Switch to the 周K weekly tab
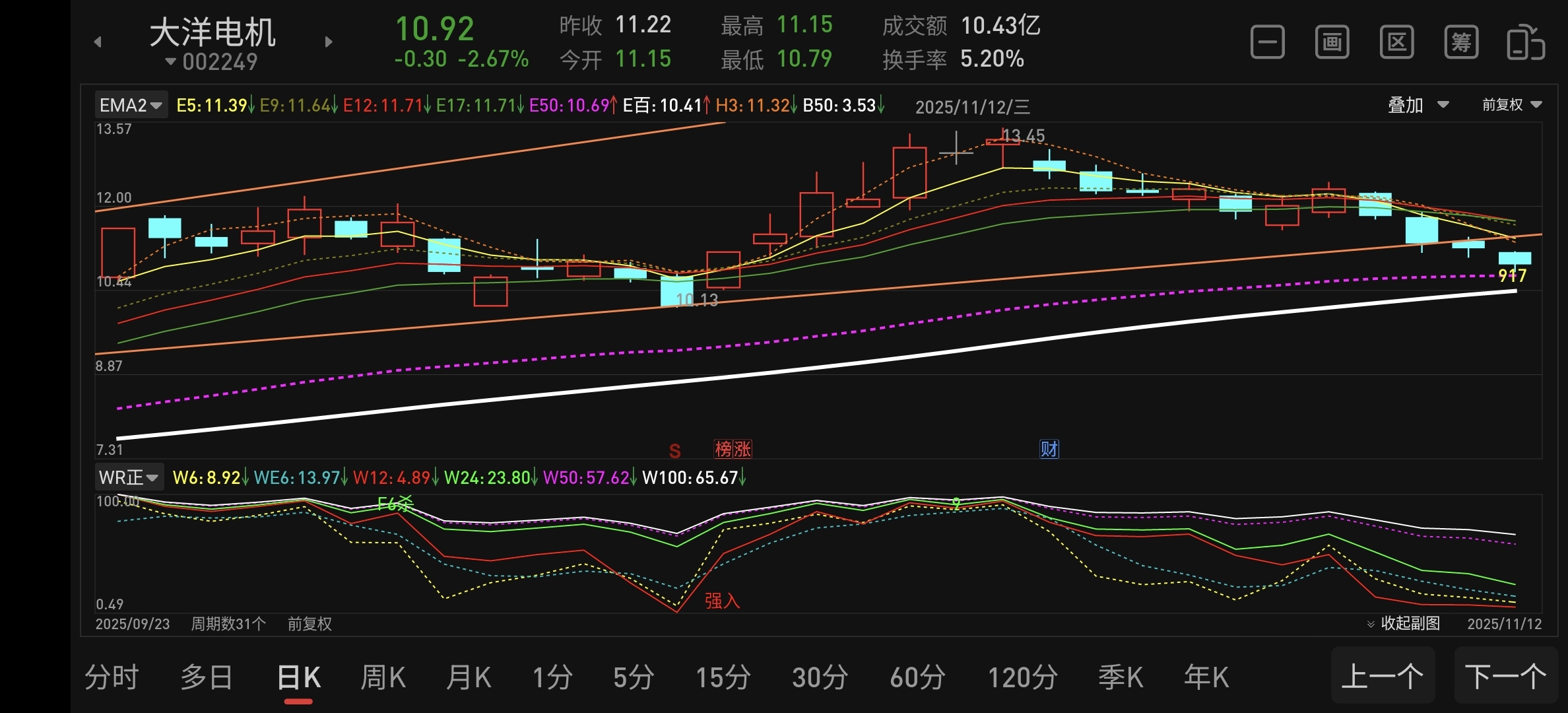Viewport: 1568px width, 713px height. (x=383, y=677)
